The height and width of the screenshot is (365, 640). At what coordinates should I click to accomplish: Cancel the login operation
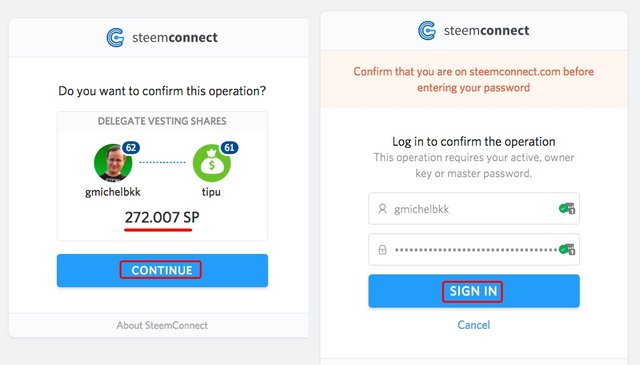pyautogui.click(x=474, y=325)
